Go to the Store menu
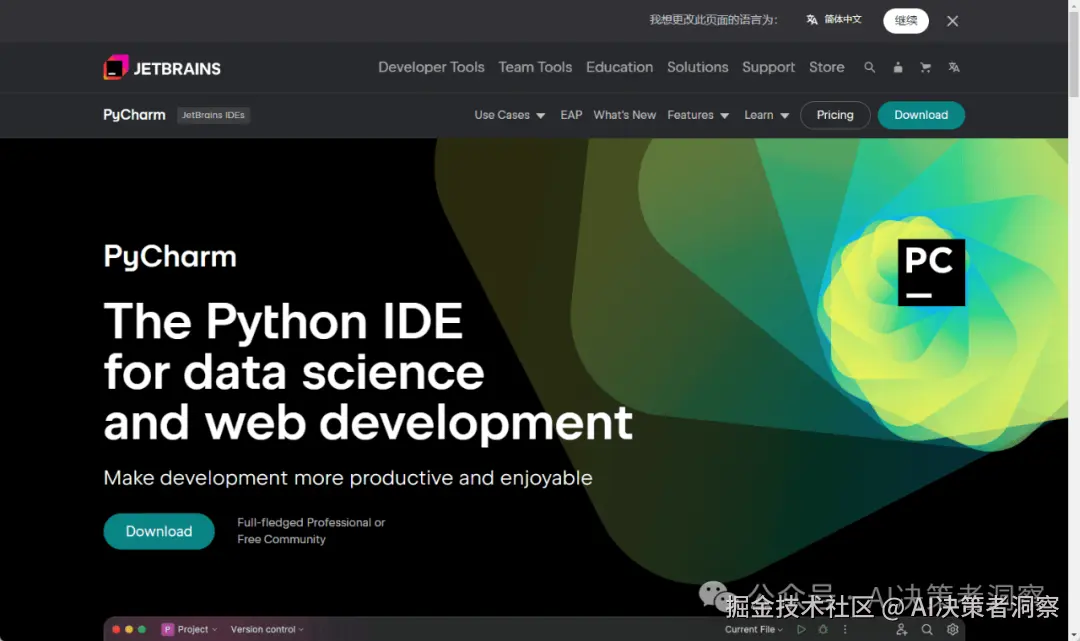Screen dimensions: 1080x641 click(x=827, y=67)
